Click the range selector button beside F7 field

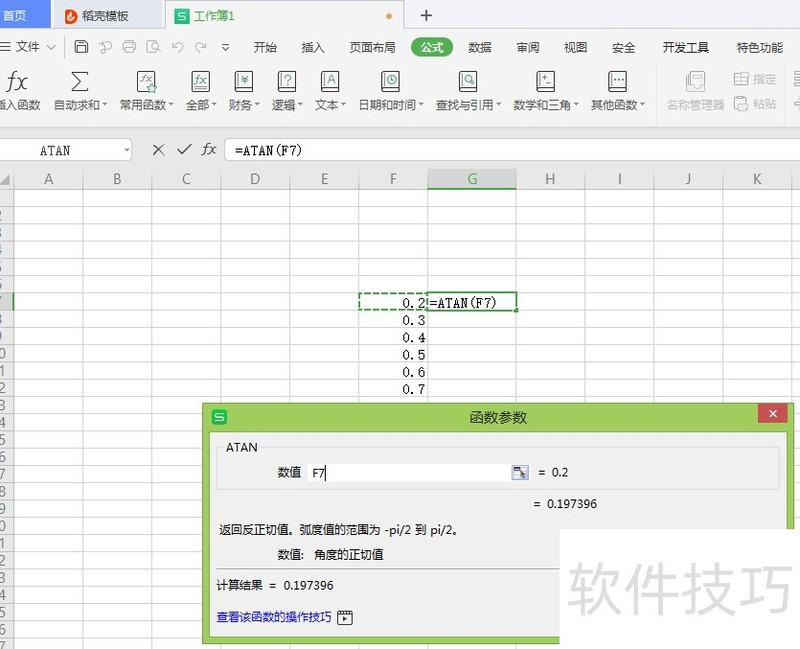(519, 472)
